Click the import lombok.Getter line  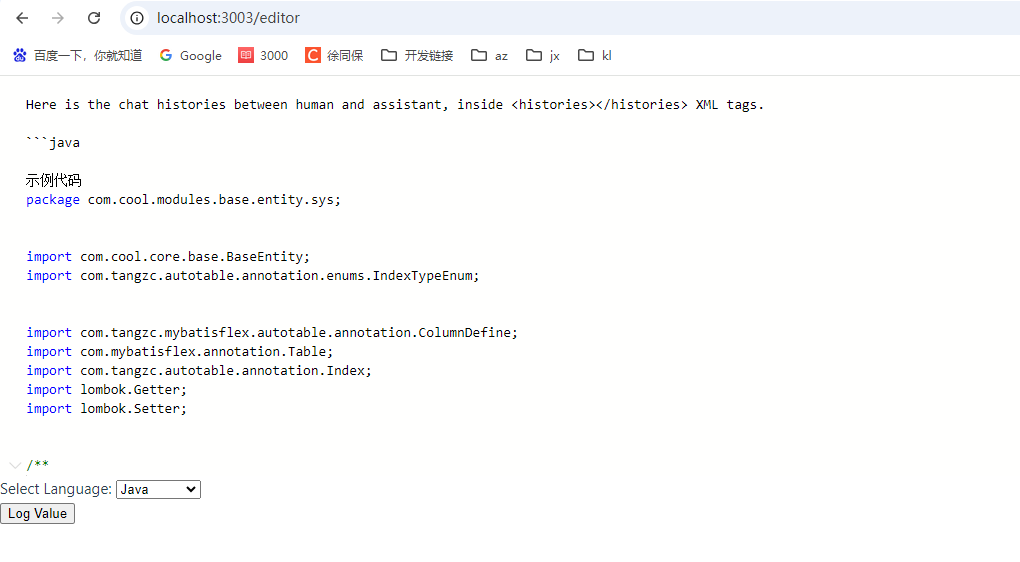click(x=107, y=389)
